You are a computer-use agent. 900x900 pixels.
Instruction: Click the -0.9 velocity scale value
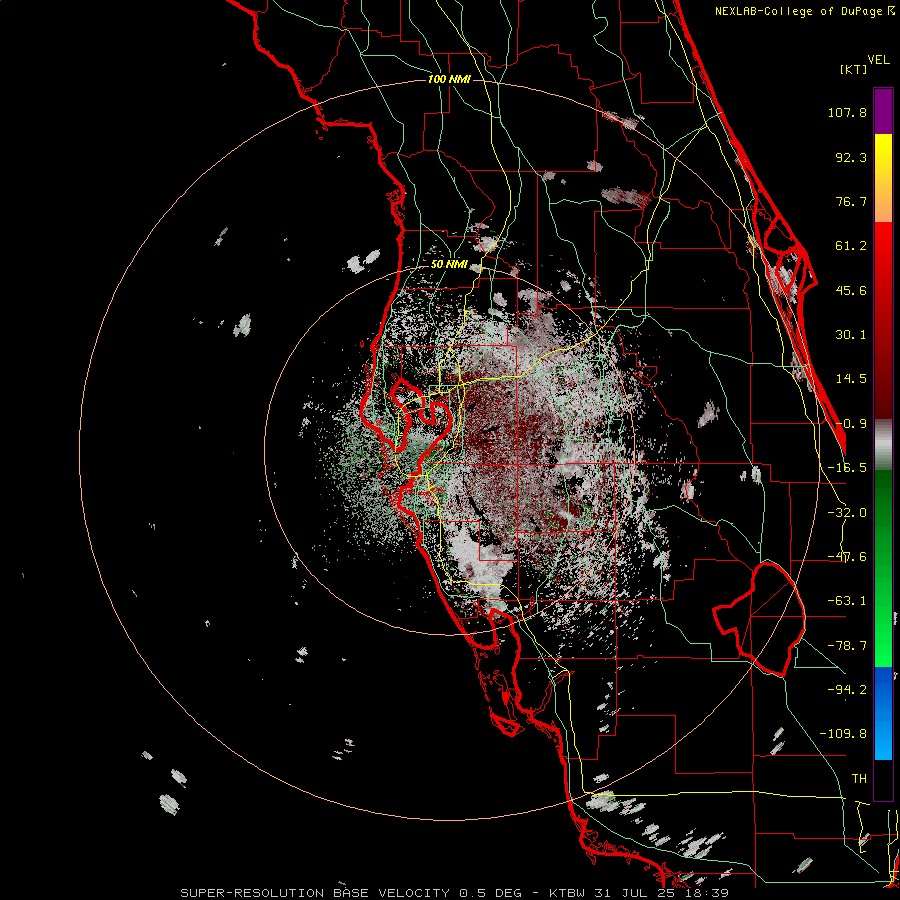[851, 424]
